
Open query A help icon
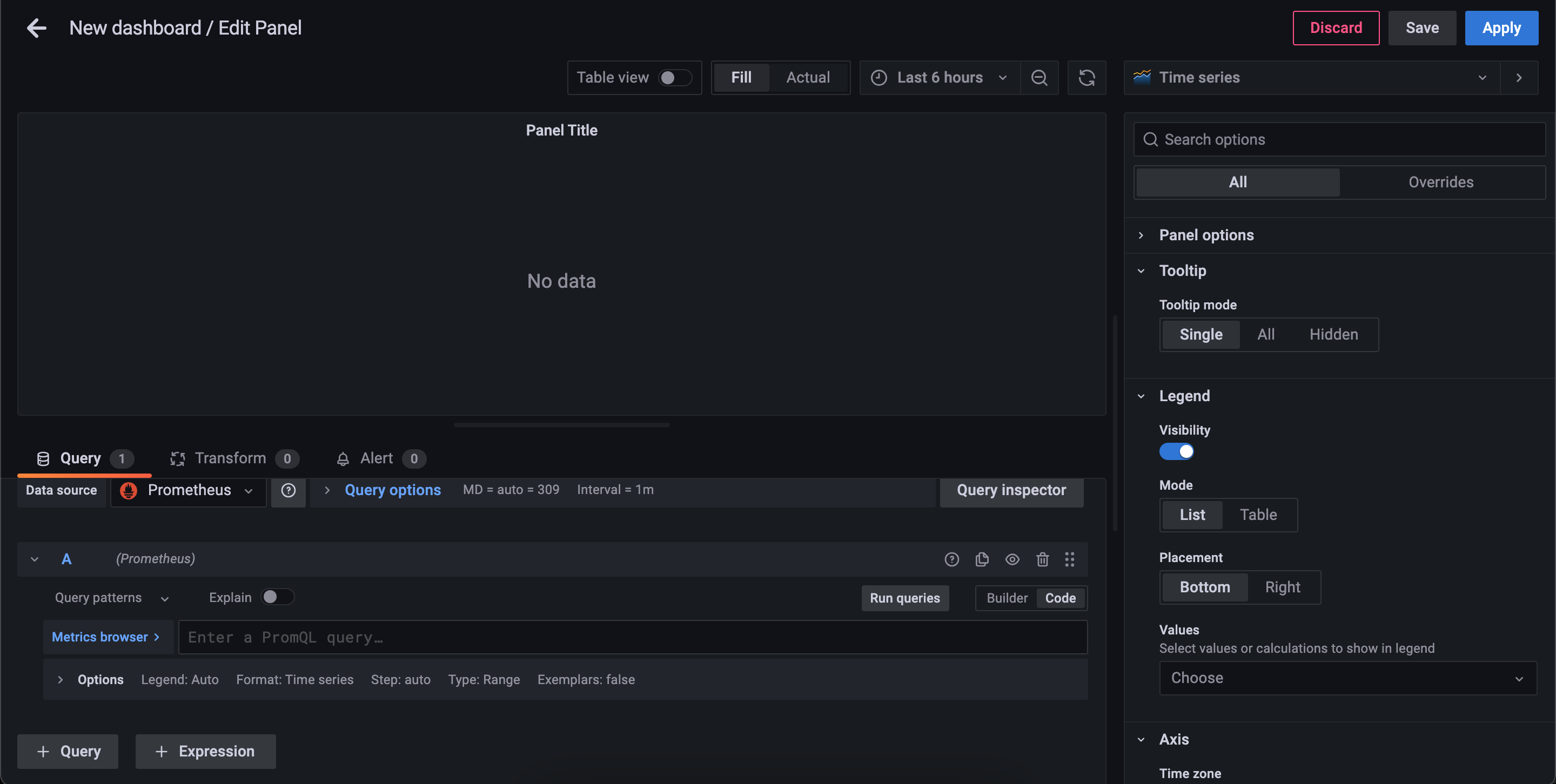click(951, 559)
